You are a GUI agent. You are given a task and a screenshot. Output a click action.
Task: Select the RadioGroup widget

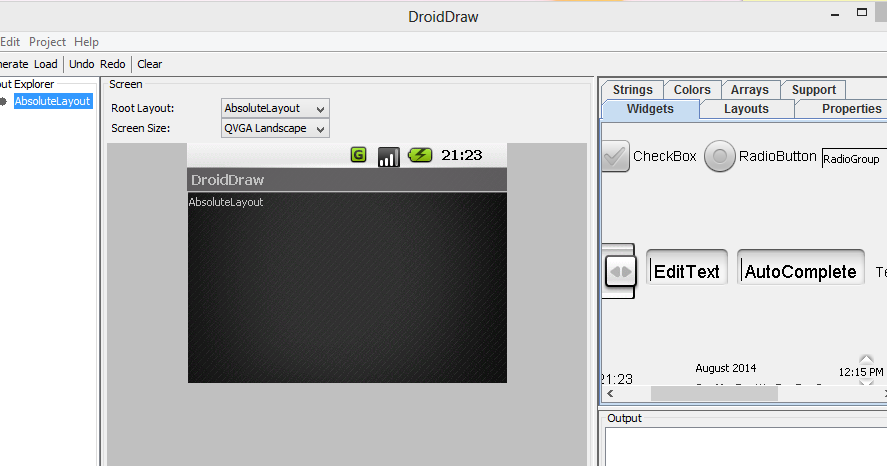pos(854,158)
